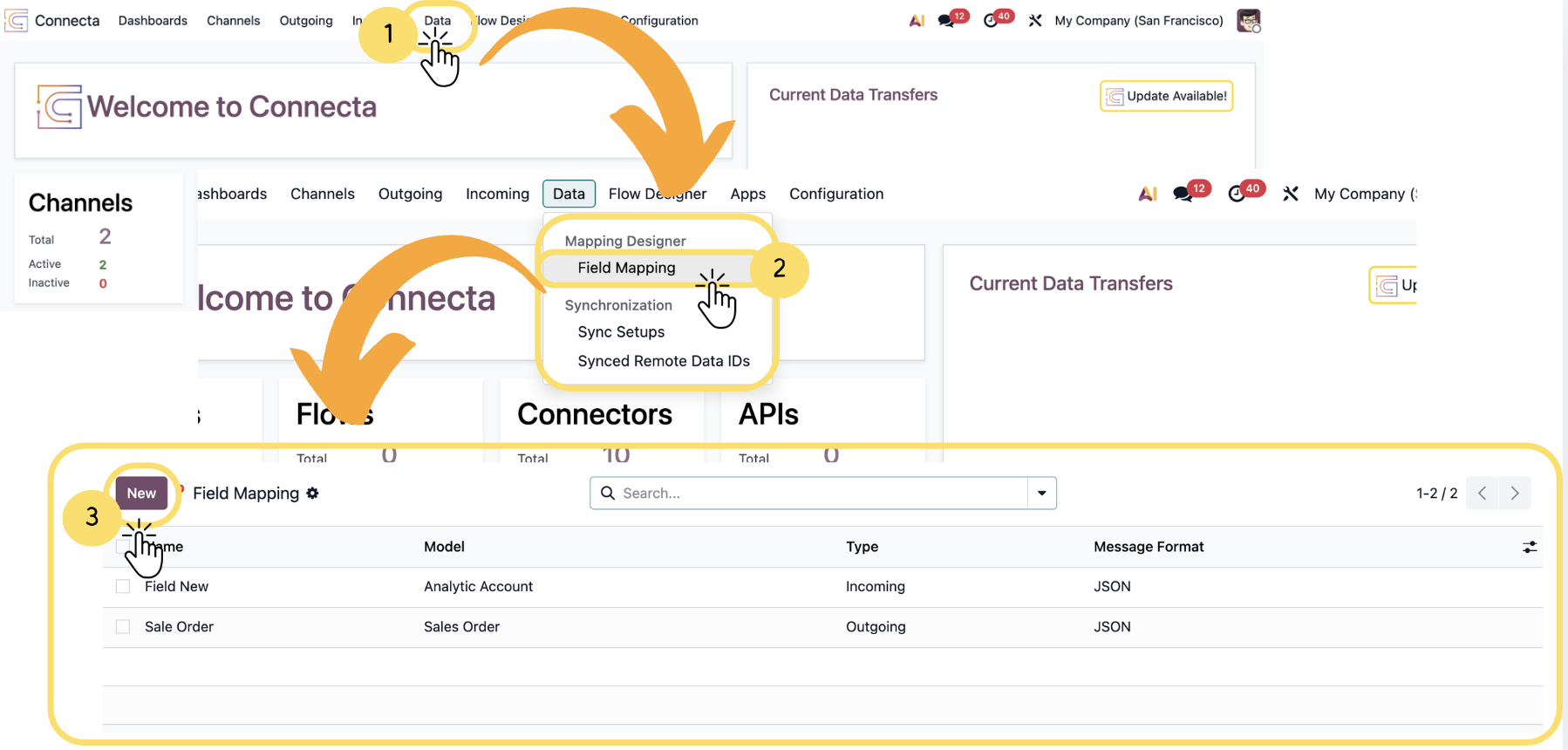Viewport: 1568px width, 750px height.
Task: Click the gear icon next to the Field Mapping title
Action: pyautogui.click(x=312, y=494)
